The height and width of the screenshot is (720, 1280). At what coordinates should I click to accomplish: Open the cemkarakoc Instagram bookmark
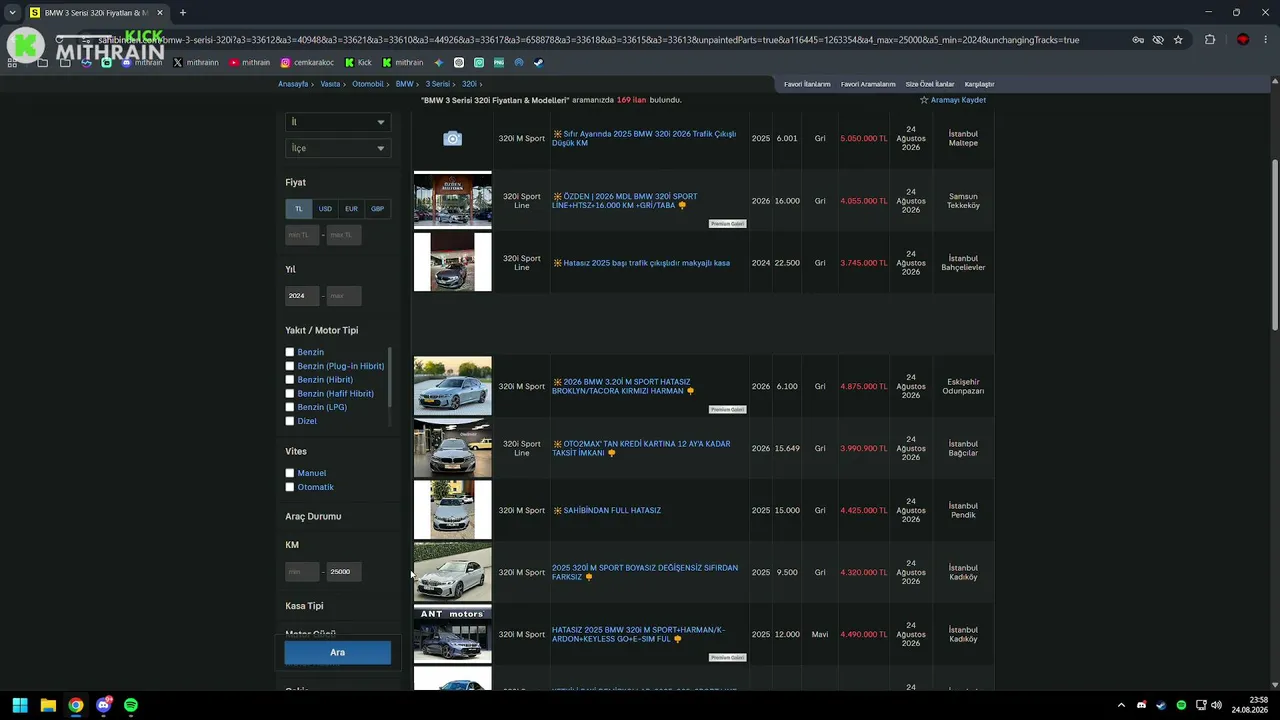tap(307, 62)
